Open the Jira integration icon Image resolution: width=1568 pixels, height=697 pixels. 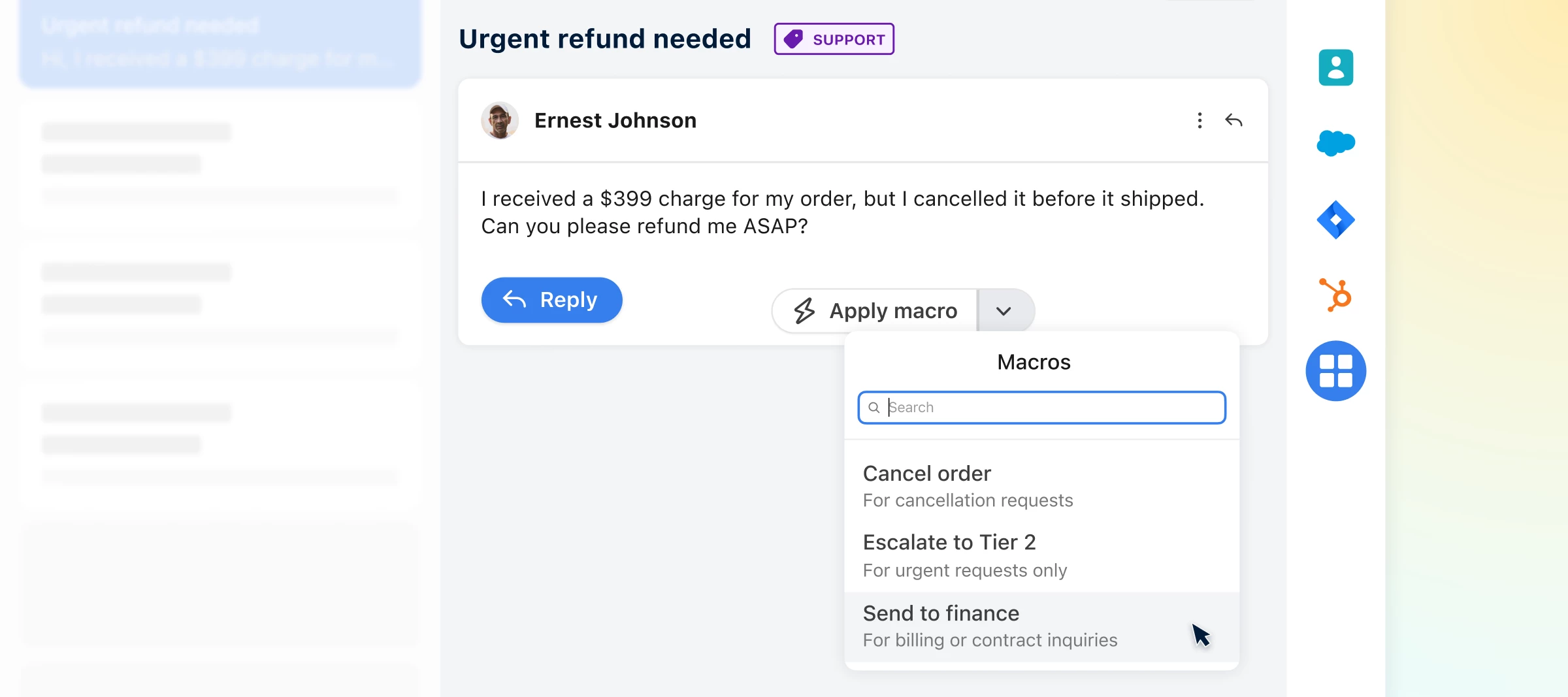[1336, 219]
